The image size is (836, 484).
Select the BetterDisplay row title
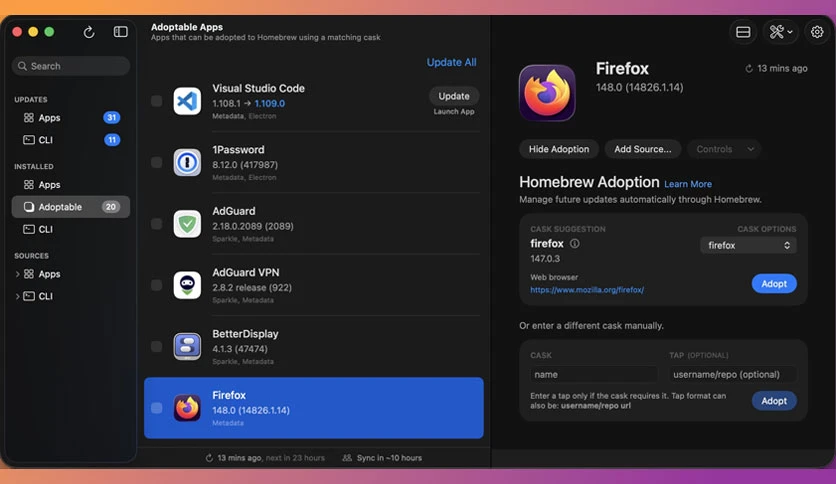[x=245, y=334]
